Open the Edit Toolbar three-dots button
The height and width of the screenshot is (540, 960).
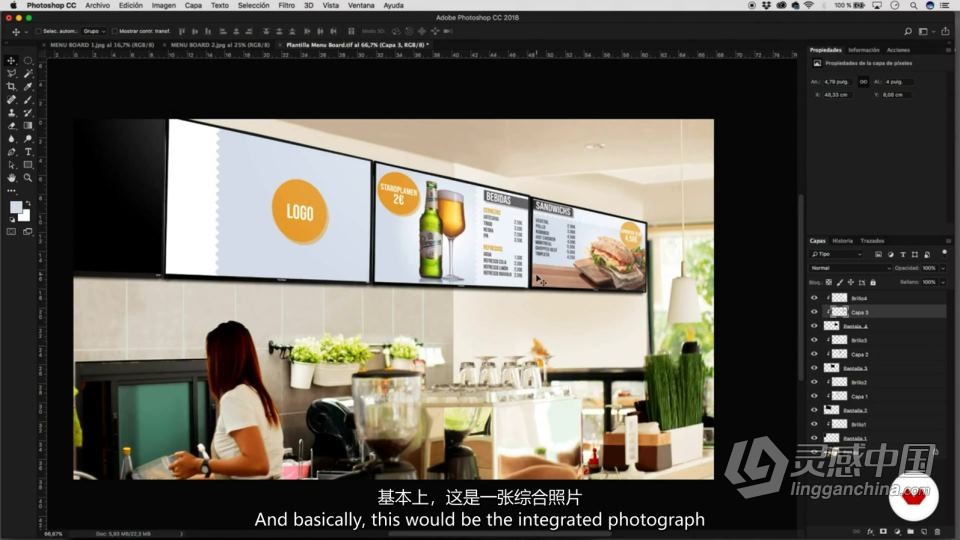11,191
